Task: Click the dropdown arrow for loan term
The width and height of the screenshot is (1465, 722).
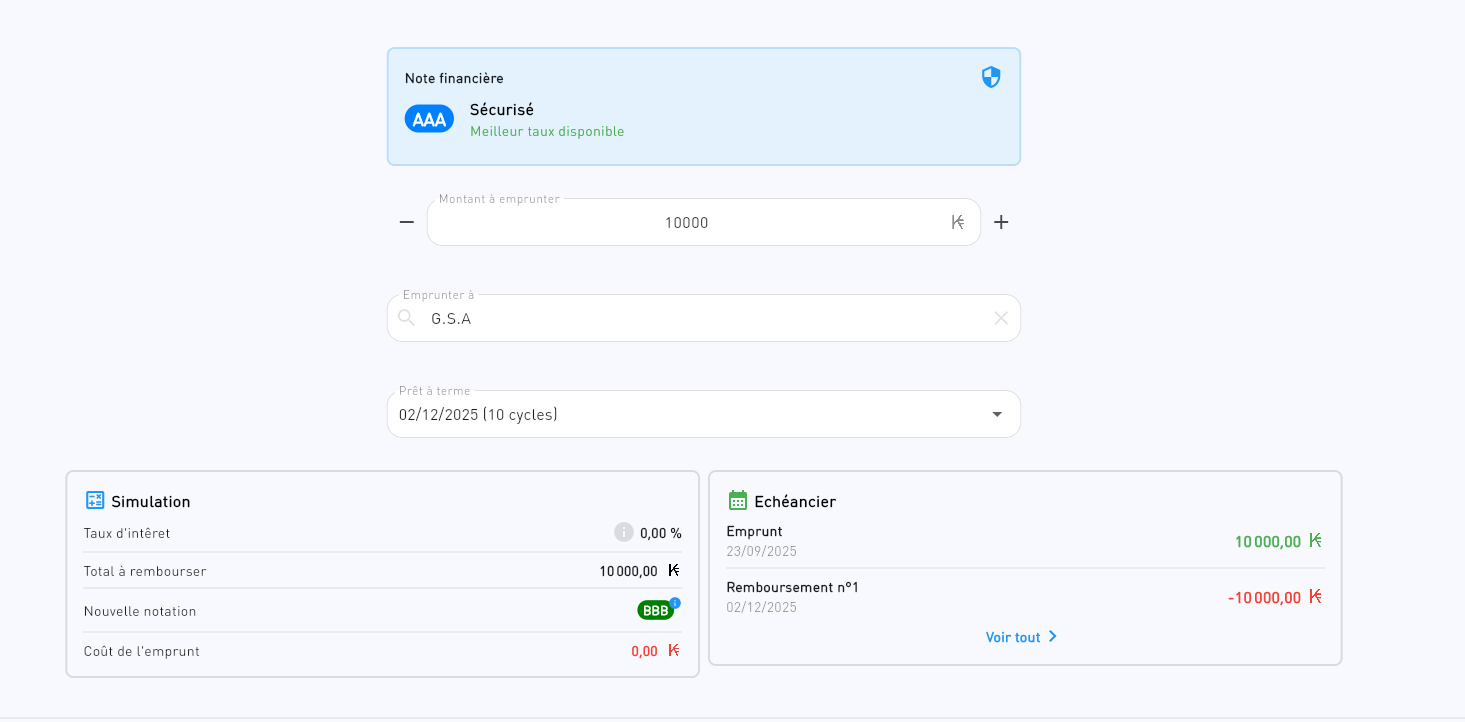Action: coord(996,415)
